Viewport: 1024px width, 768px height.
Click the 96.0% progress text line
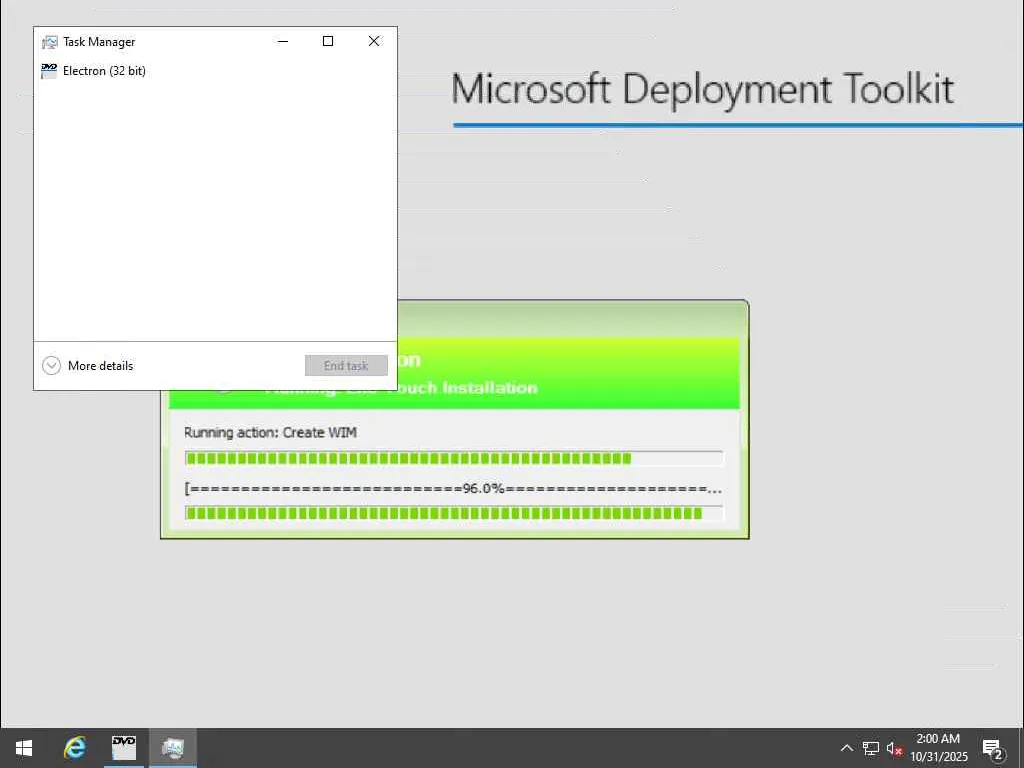click(x=453, y=488)
